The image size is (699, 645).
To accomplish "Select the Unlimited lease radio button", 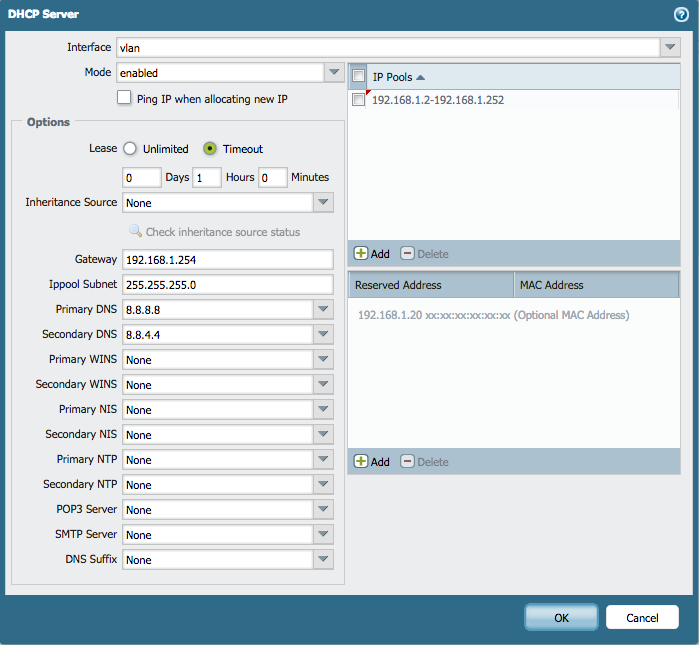I will pyautogui.click(x=130, y=148).
